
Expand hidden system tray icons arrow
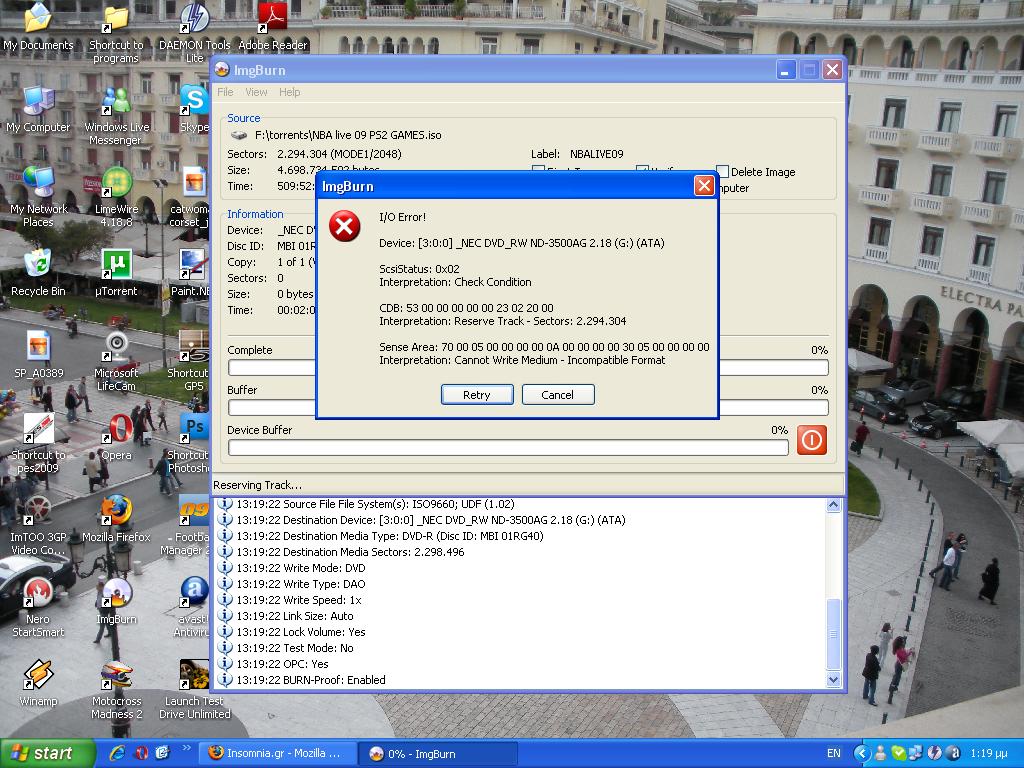pos(861,754)
